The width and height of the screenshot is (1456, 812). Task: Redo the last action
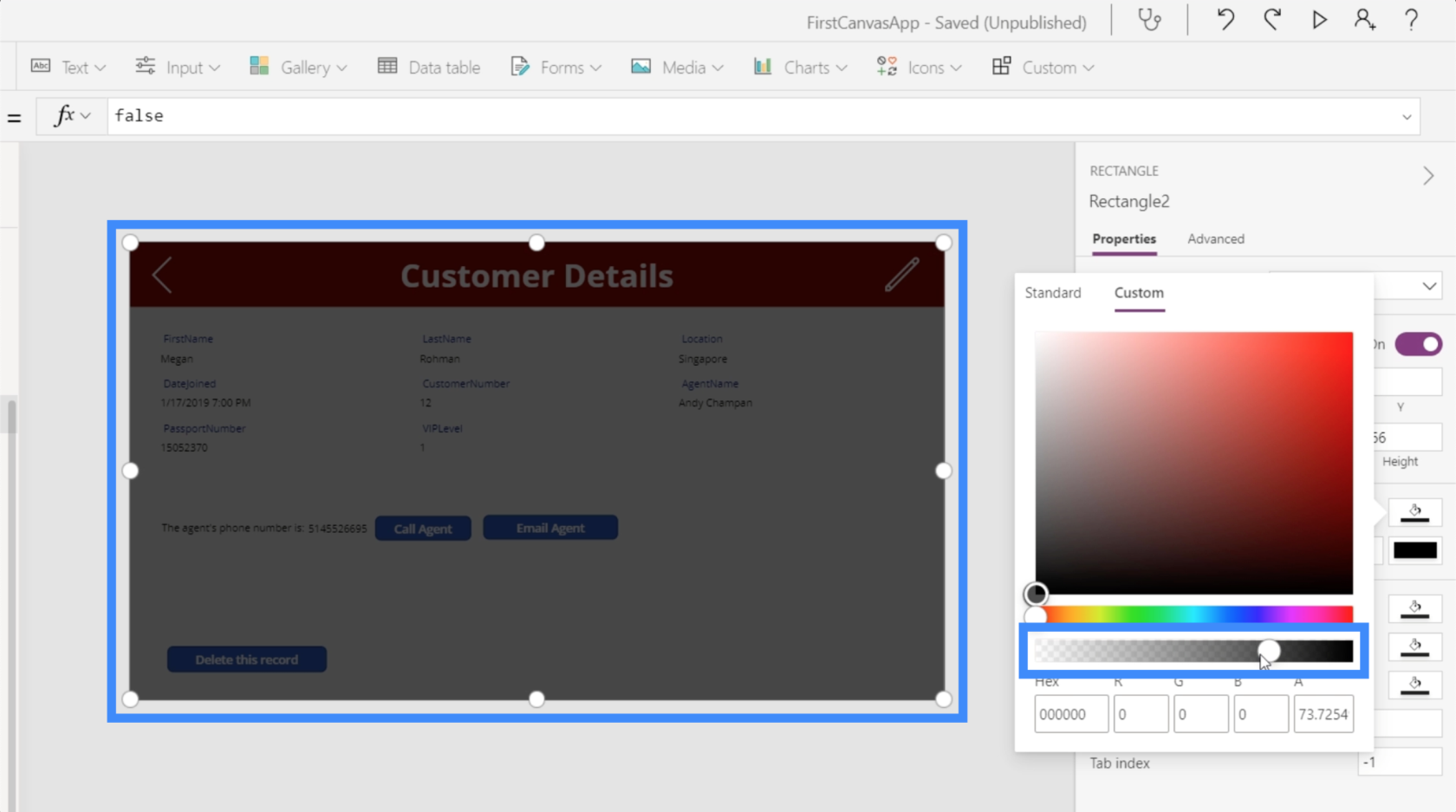coord(1272,20)
